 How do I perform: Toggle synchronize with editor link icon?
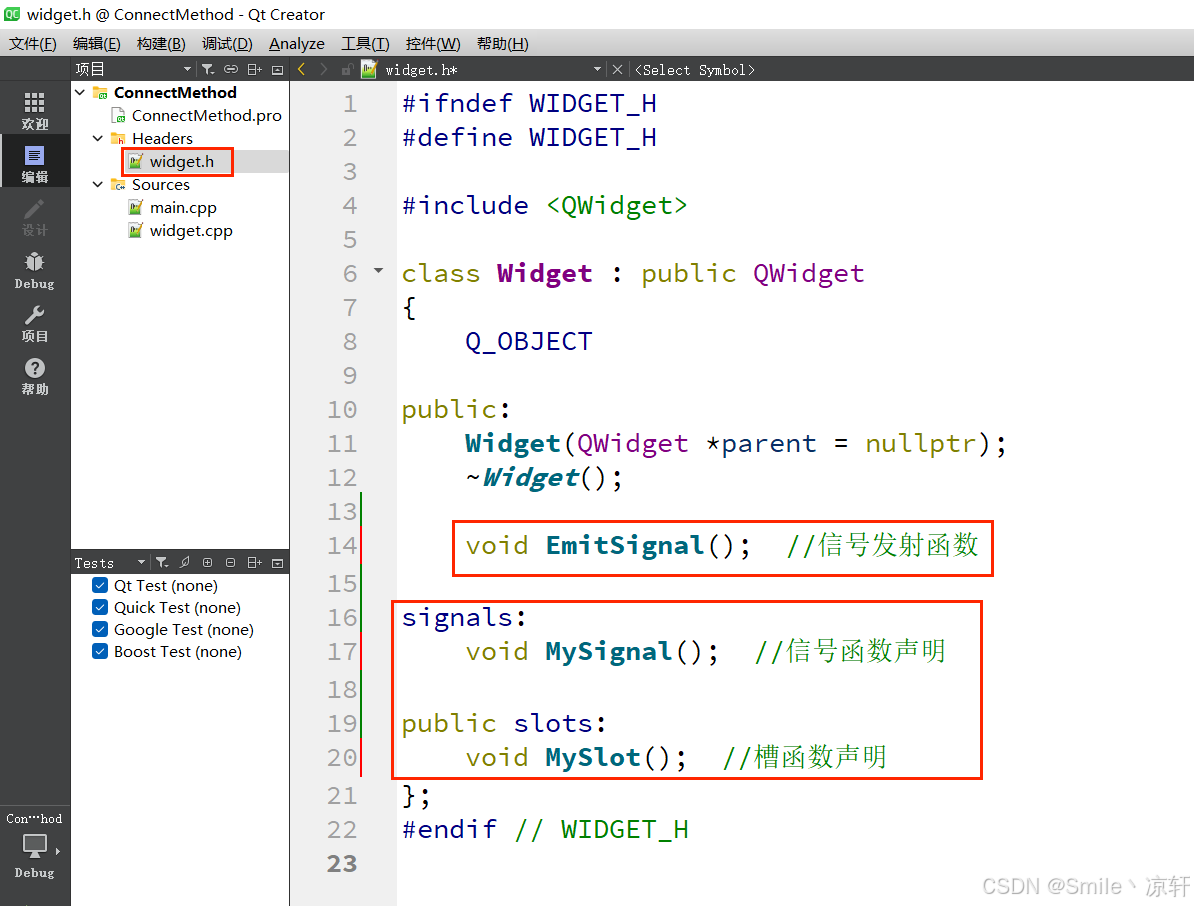tap(231, 69)
